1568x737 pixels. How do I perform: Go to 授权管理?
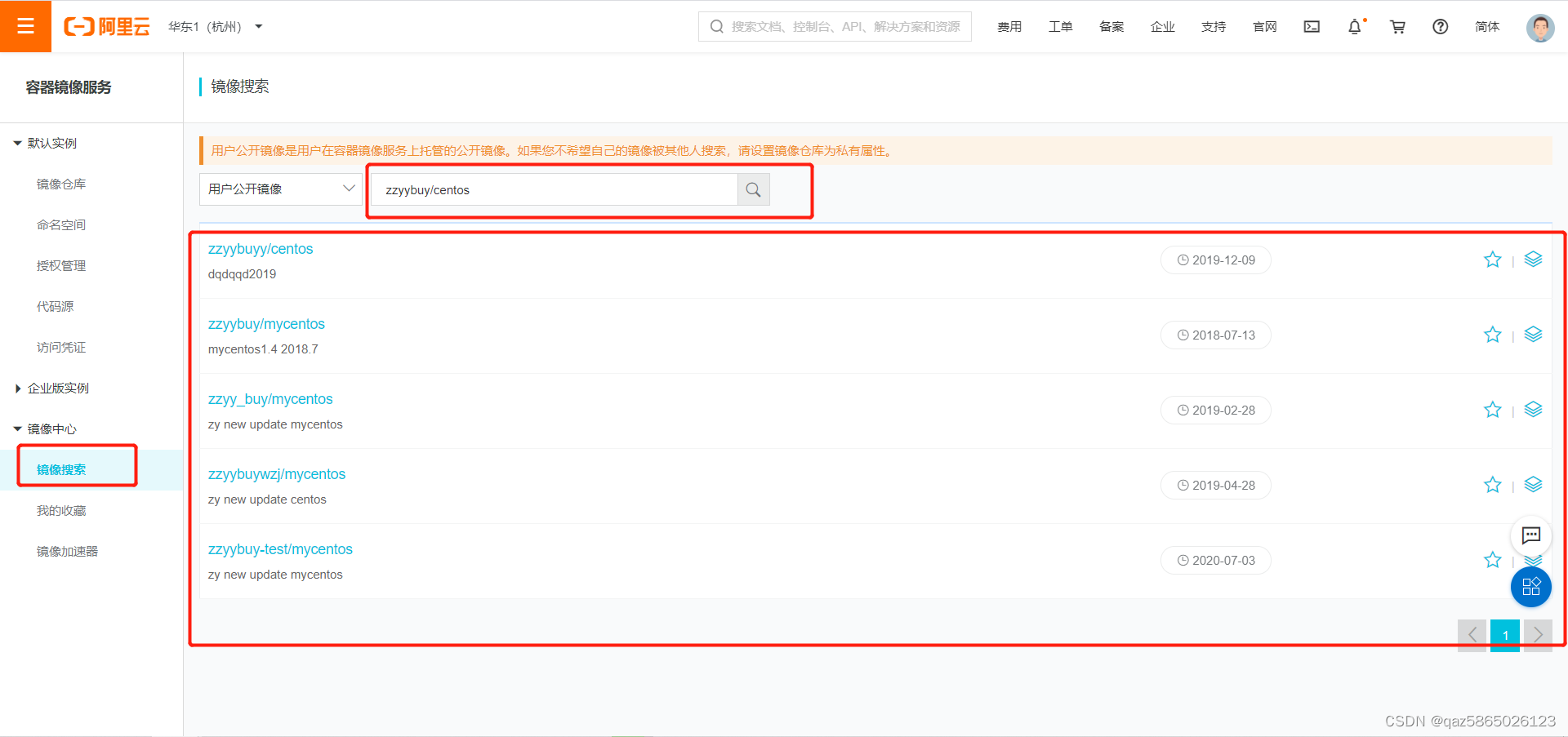61,266
